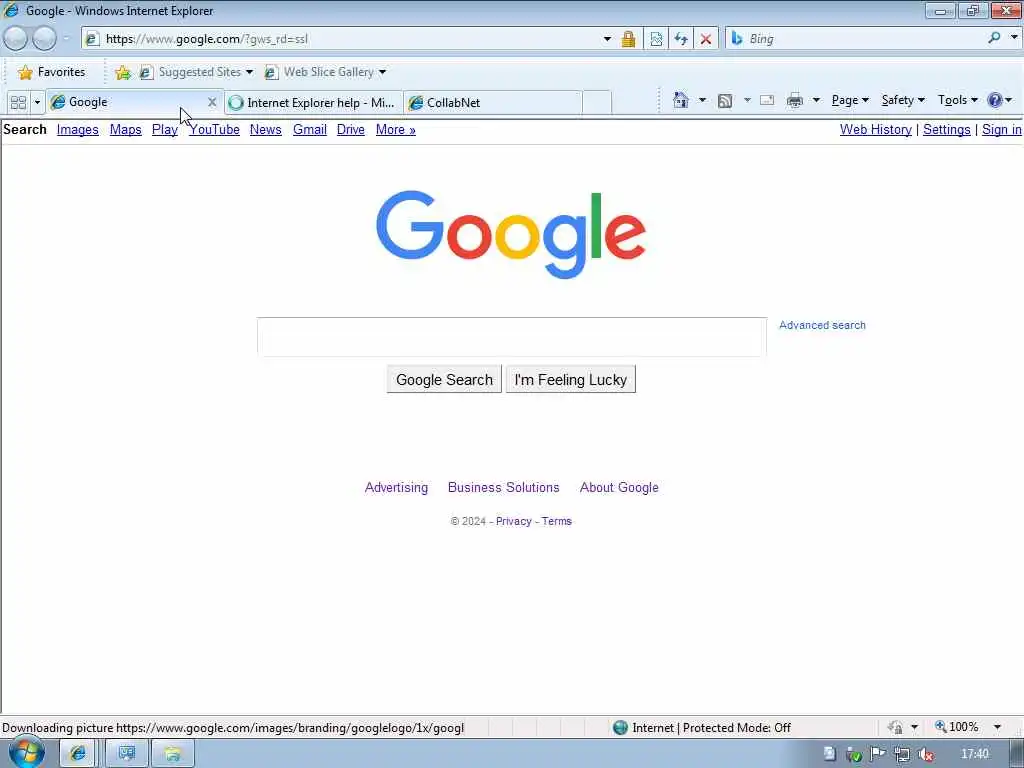
Task: Open the Images link
Action: click(78, 129)
